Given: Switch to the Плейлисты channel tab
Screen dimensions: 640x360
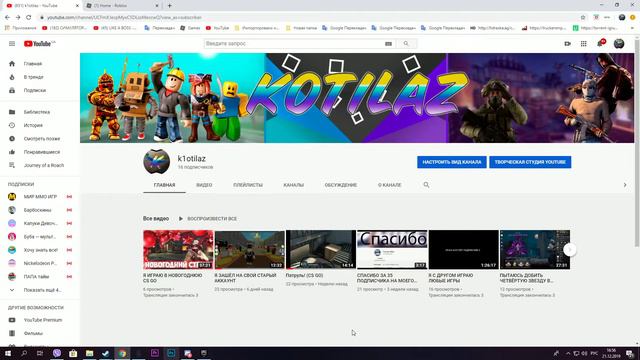Looking at the screenshot, I should [x=248, y=185].
